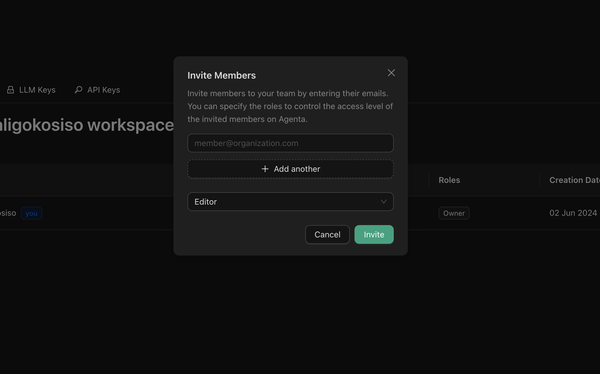600x374 pixels.
Task: Close the Invite Members dialog with X
Action: tap(391, 73)
